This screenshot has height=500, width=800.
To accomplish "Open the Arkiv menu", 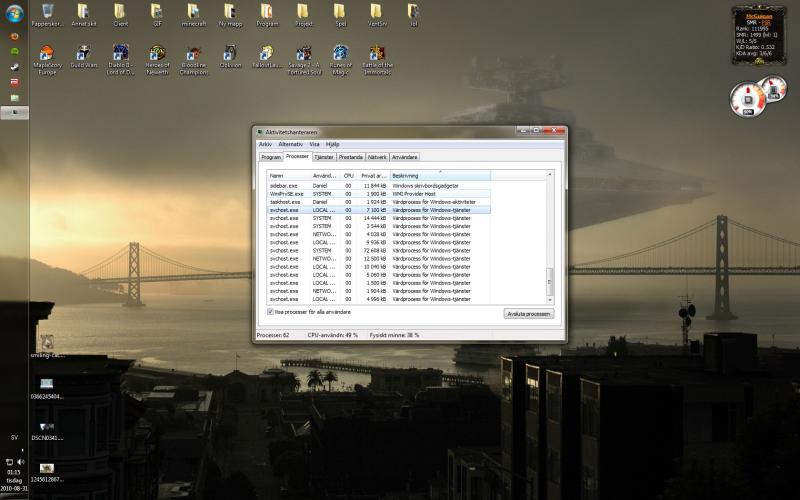I will [265, 144].
